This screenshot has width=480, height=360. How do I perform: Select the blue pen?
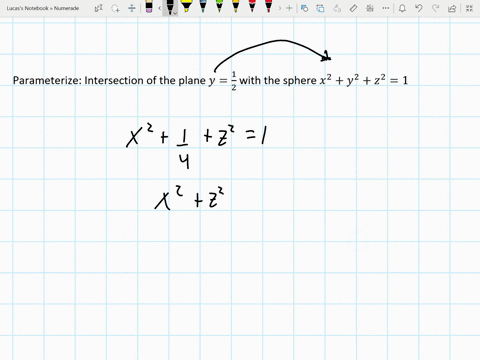click(x=203, y=7)
